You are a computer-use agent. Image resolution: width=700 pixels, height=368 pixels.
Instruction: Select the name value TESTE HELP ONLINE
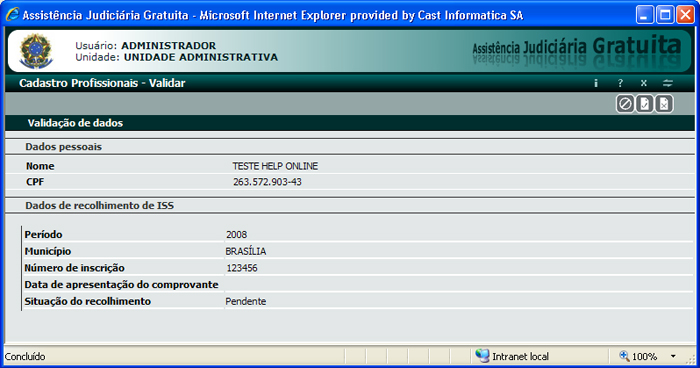coord(275,166)
